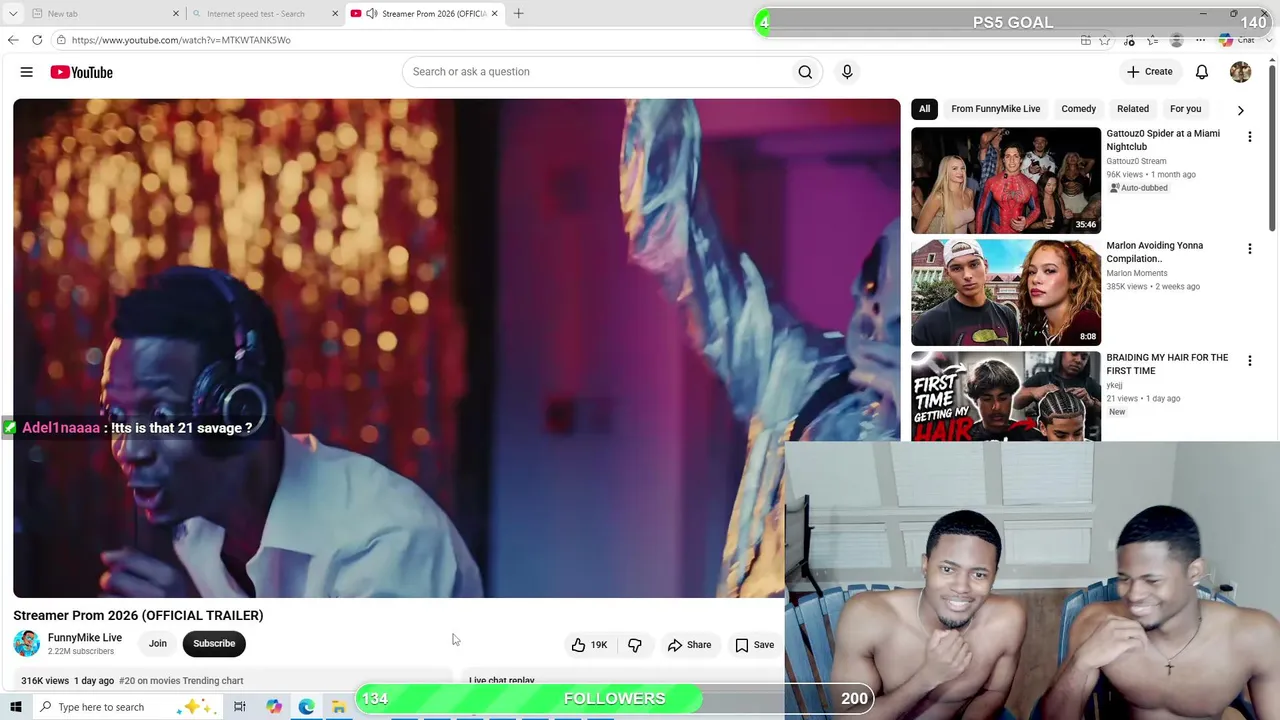Image resolution: width=1280 pixels, height=720 pixels.
Task: Go to YouTube home via logo
Action: [82, 72]
